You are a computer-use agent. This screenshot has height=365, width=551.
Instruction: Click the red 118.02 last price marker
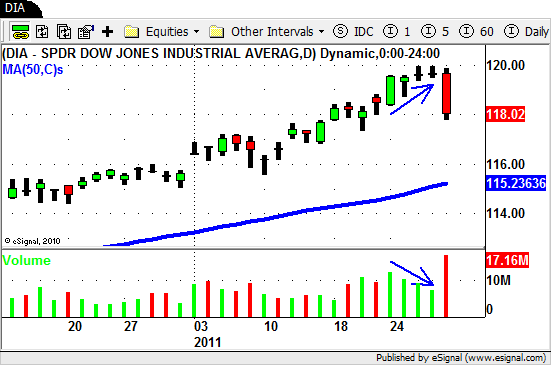[505, 115]
